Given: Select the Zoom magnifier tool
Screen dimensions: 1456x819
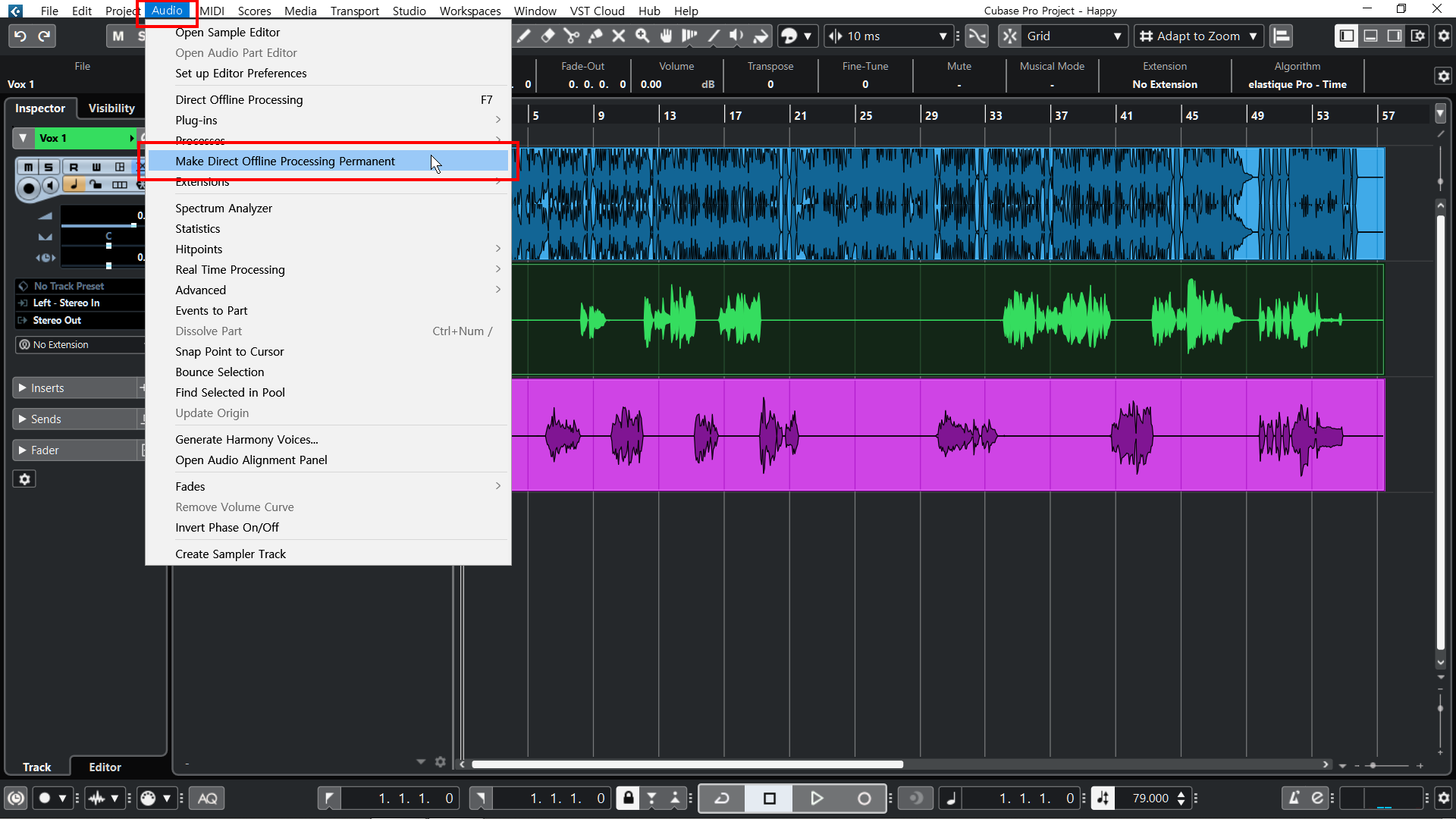Looking at the screenshot, I should [642, 36].
